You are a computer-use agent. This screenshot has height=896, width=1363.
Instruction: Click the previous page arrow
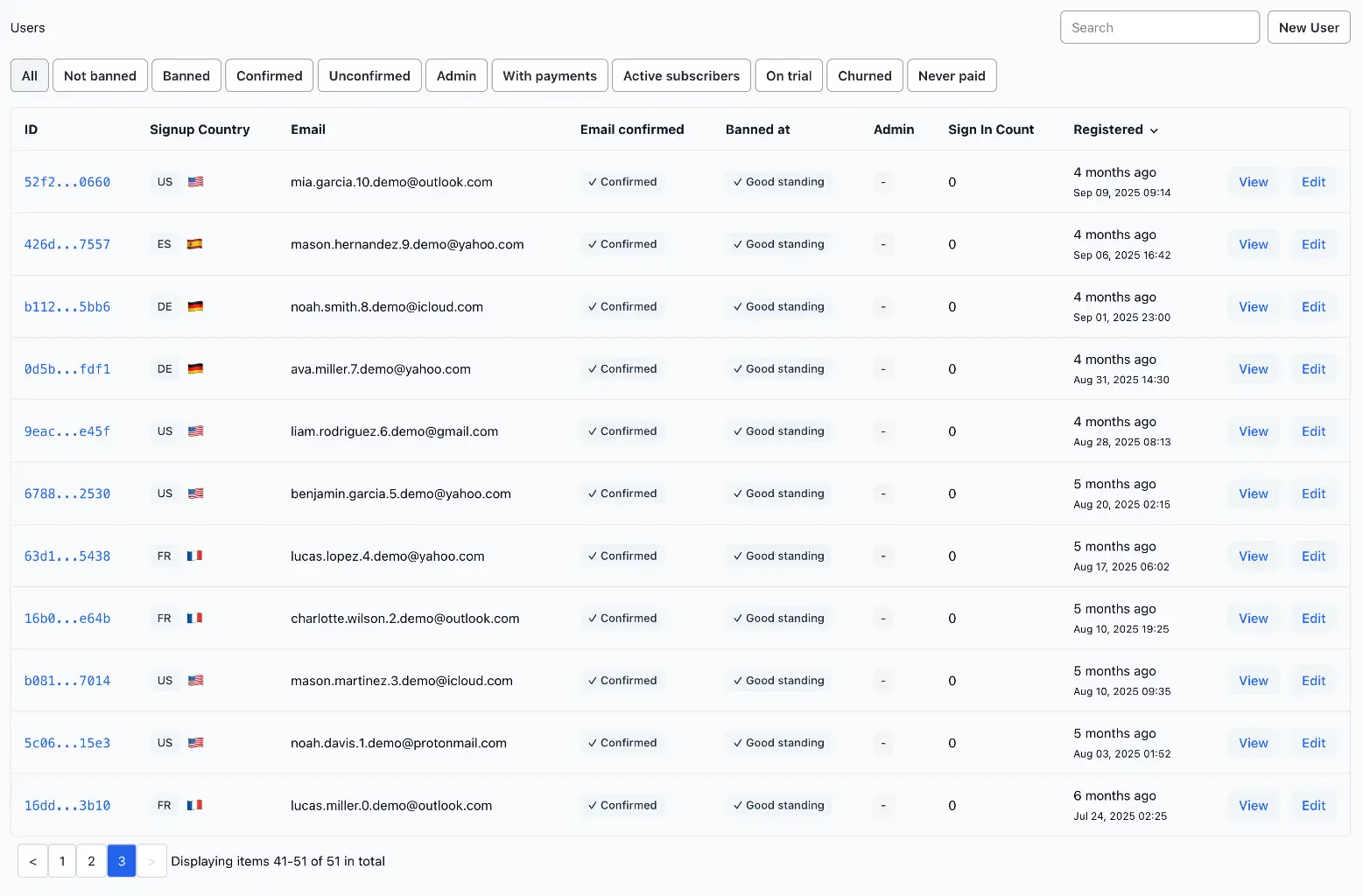pyautogui.click(x=32, y=861)
